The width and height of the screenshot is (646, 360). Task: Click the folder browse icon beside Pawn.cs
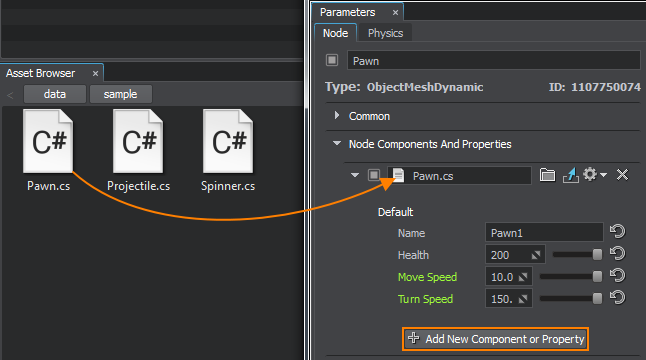(x=547, y=175)
